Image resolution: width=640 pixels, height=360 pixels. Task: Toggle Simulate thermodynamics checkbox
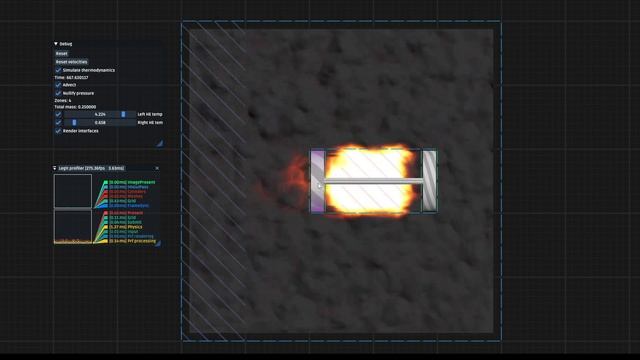58,70
